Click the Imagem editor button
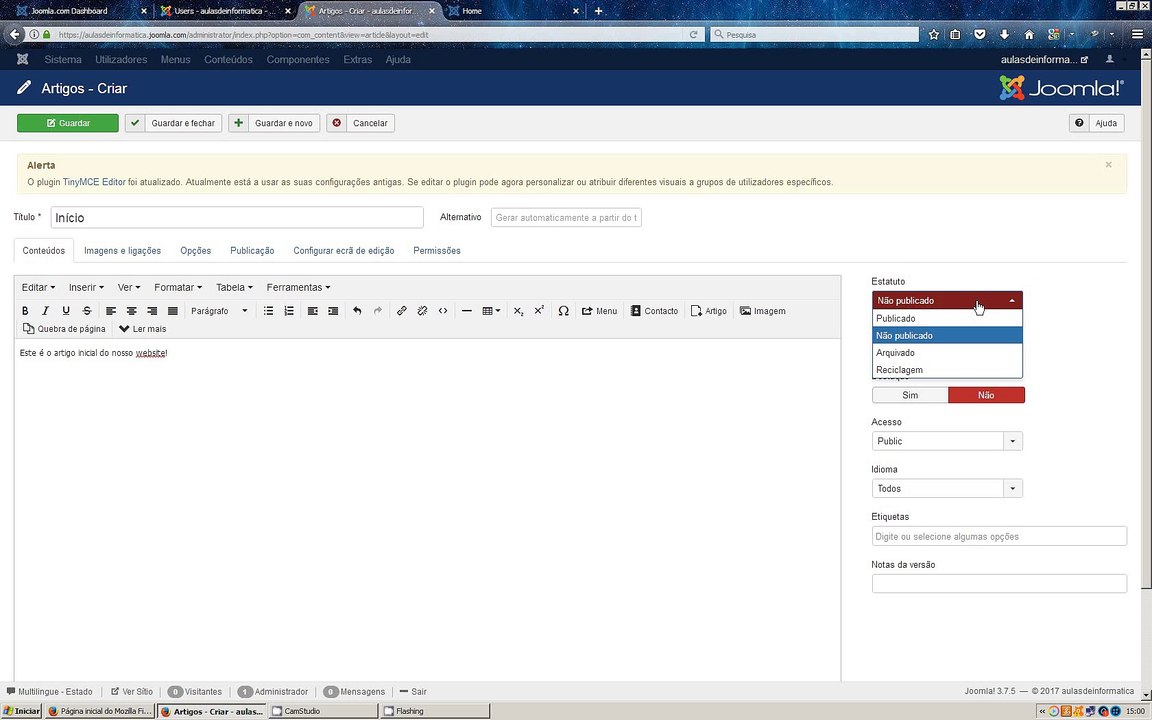Screen dimensions: 1152x720 pos(763,311)
